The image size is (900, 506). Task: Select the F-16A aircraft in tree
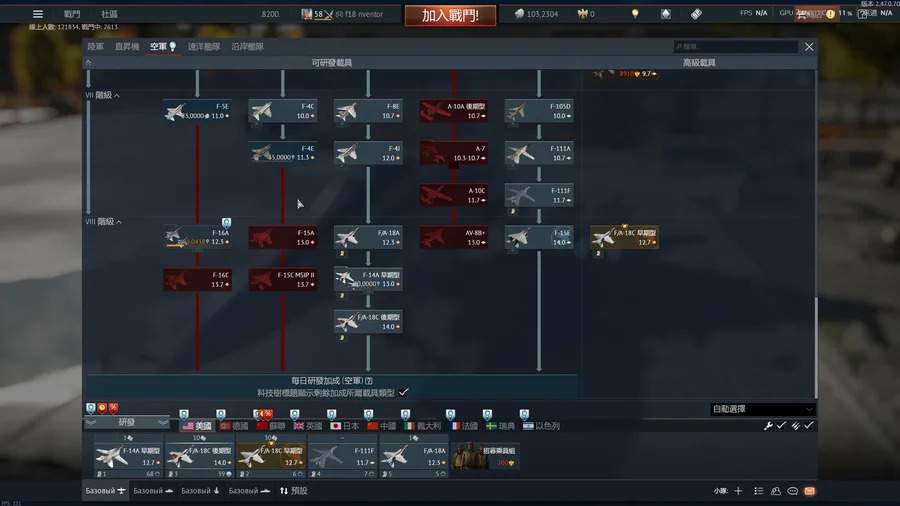(197, 237)
